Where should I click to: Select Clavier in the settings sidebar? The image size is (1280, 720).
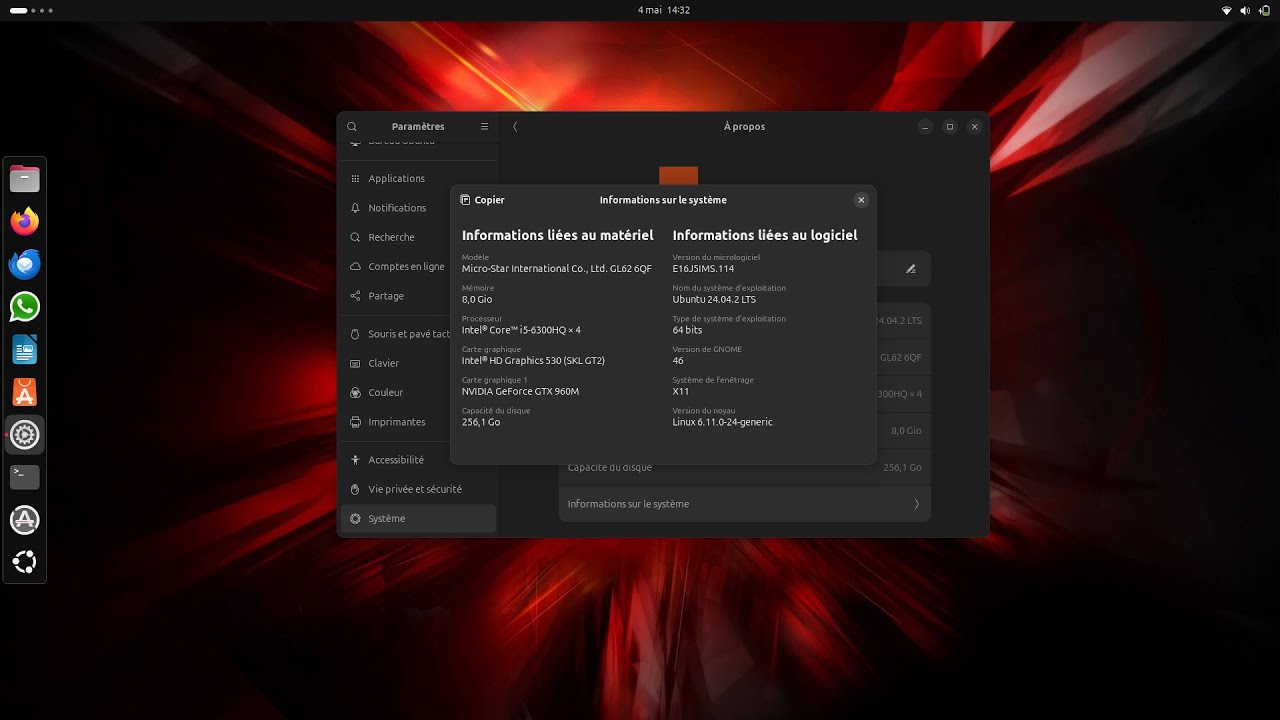418,363
